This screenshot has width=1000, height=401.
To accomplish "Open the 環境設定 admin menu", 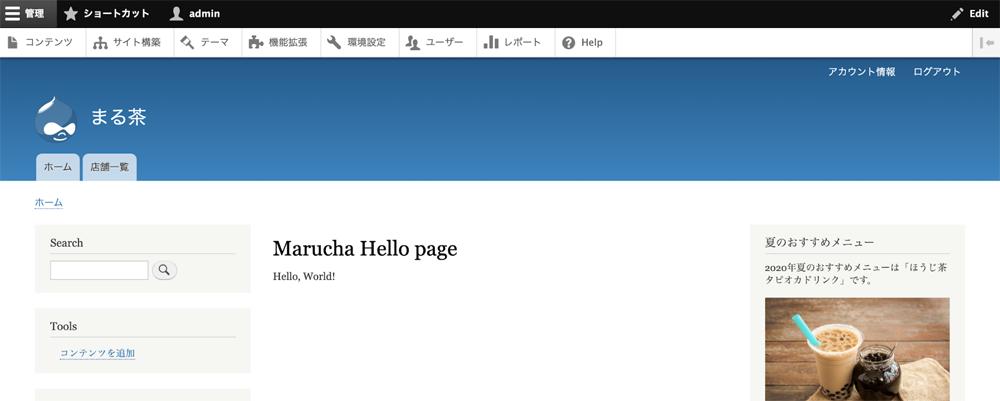I will pos(360,43).
